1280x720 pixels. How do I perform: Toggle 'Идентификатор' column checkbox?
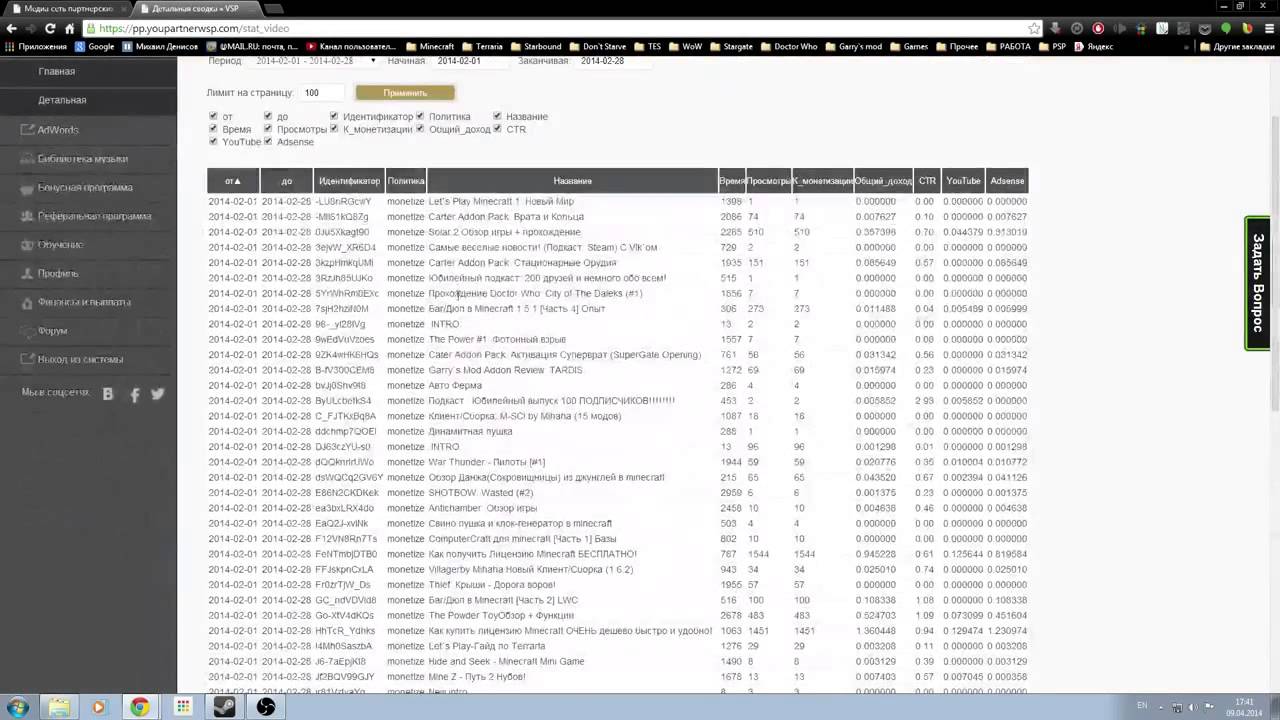pos(334,116)
